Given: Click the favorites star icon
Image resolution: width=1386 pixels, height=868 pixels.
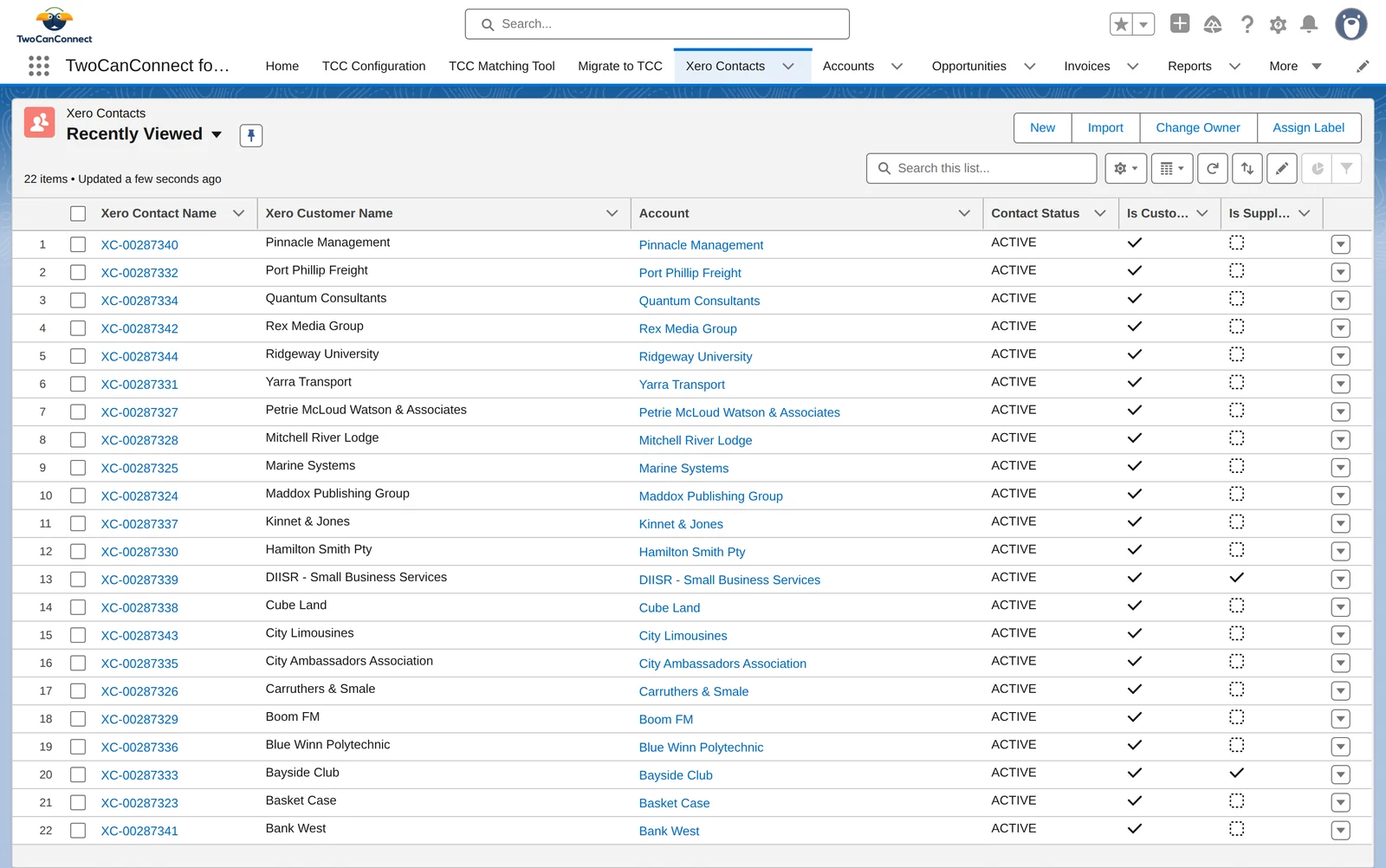Looking at the screenshot, I should (x=1122, y=24).
